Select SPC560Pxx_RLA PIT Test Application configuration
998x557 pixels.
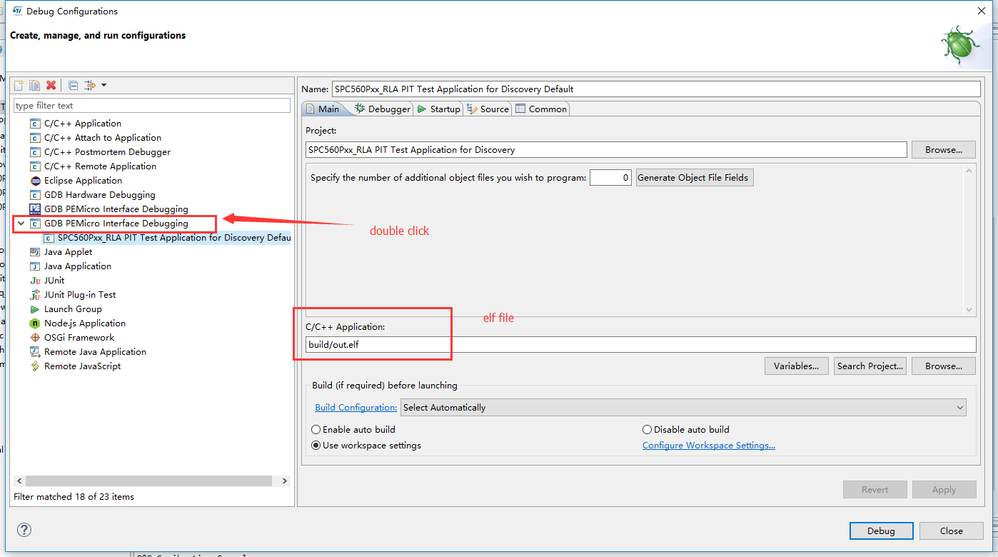pyautogui.click(x=167, y=237)
